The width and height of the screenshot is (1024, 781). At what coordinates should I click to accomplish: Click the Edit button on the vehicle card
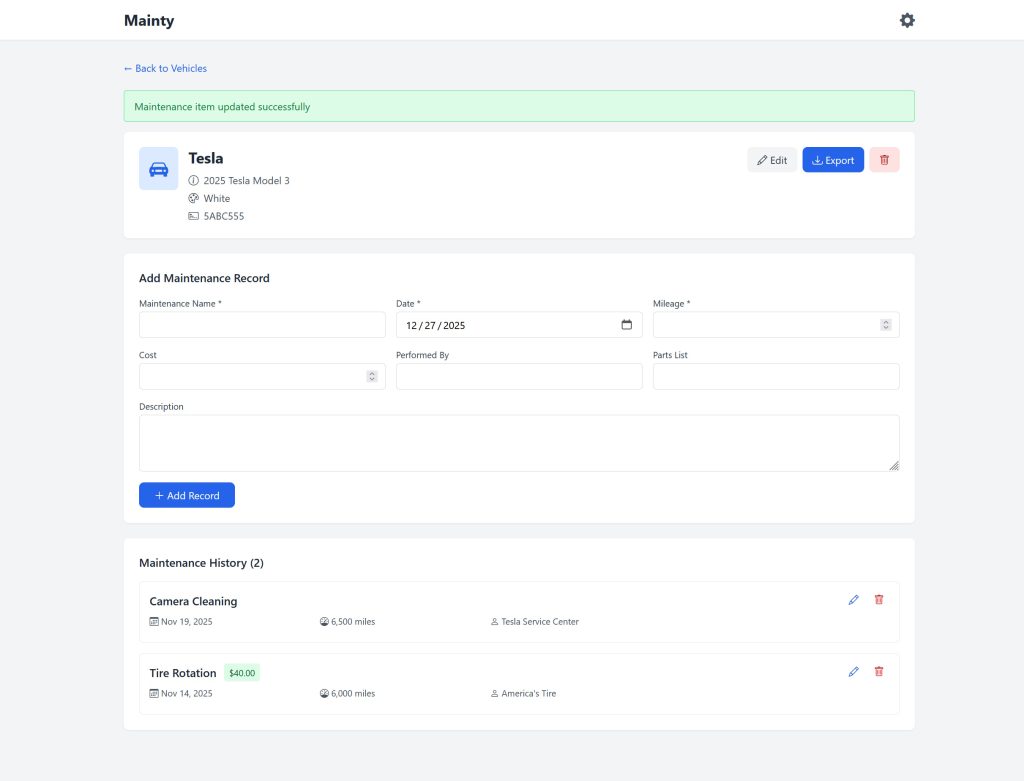772,159
